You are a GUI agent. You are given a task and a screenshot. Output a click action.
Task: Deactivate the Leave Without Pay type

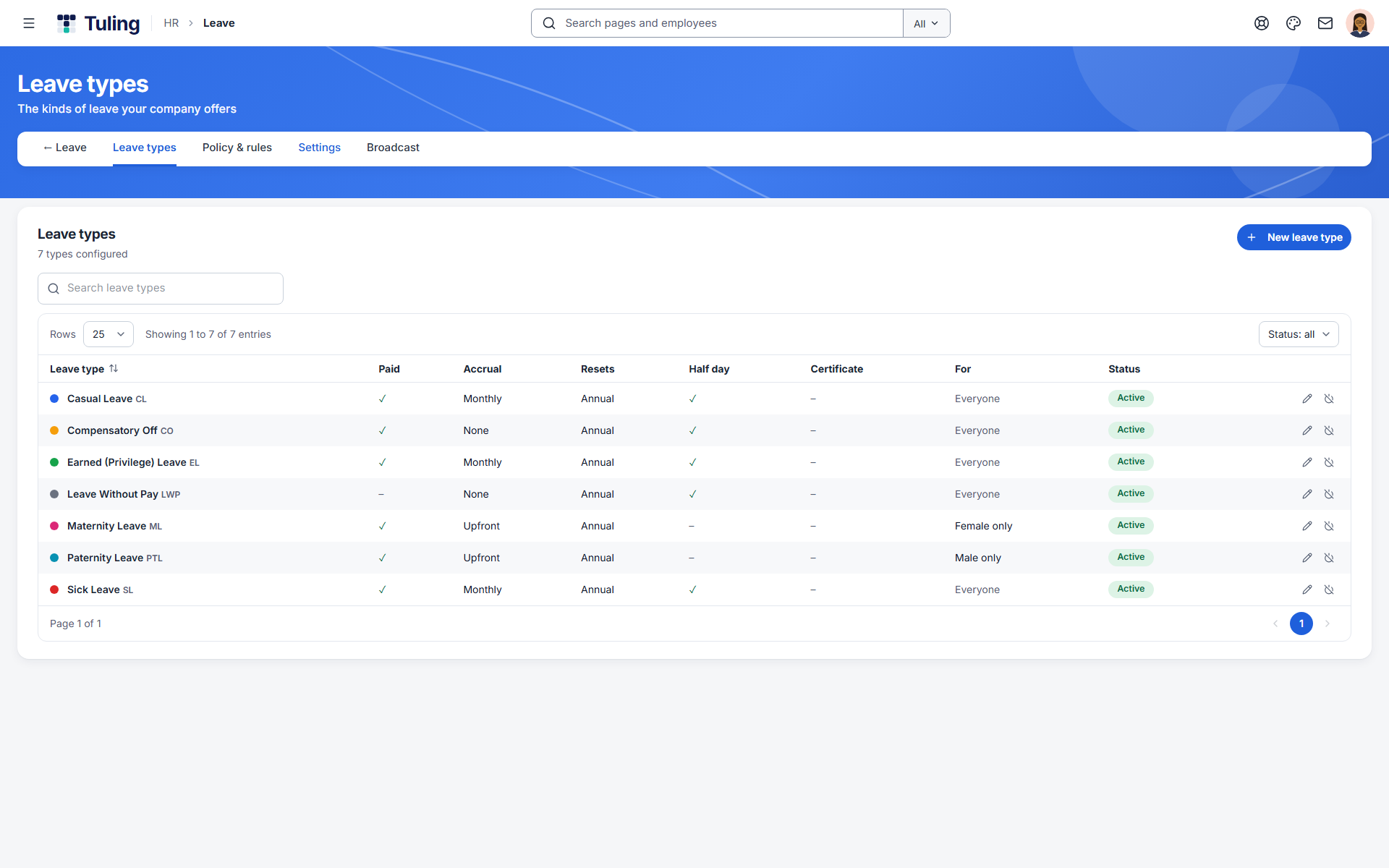1329,494
